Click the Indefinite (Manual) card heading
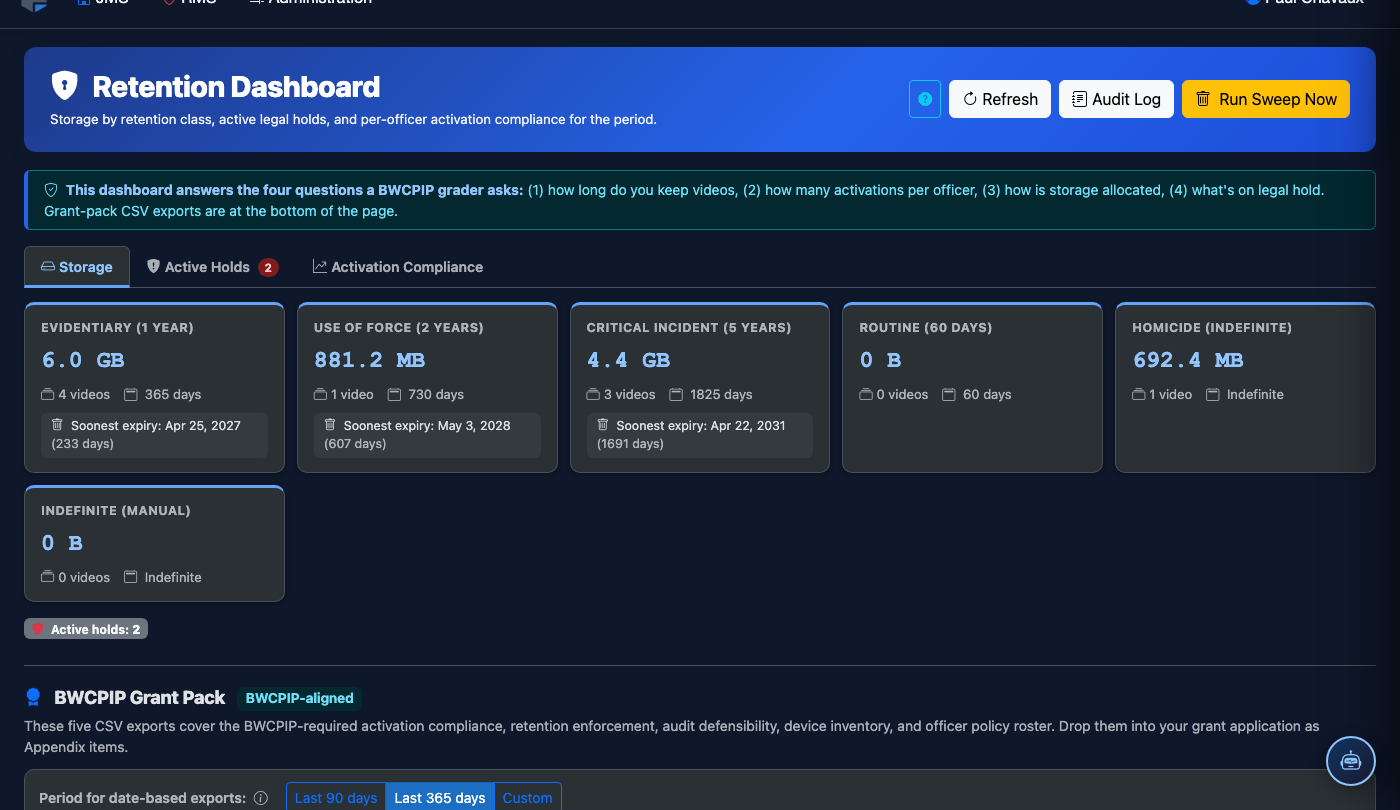This screenshot has width=1400, height=810. pos(116,510)
